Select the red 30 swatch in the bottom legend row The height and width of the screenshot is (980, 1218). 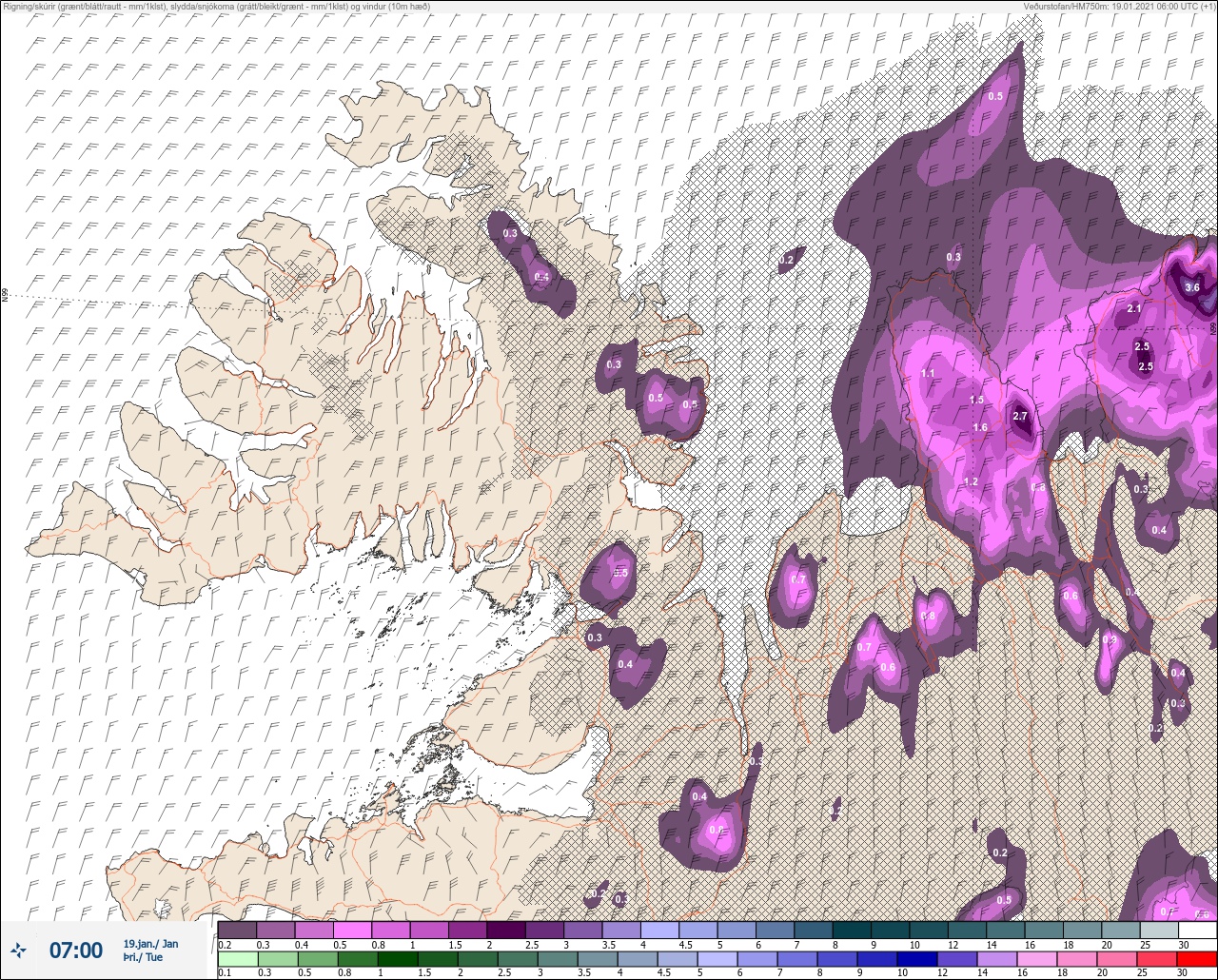click(x=1197, y=959)
